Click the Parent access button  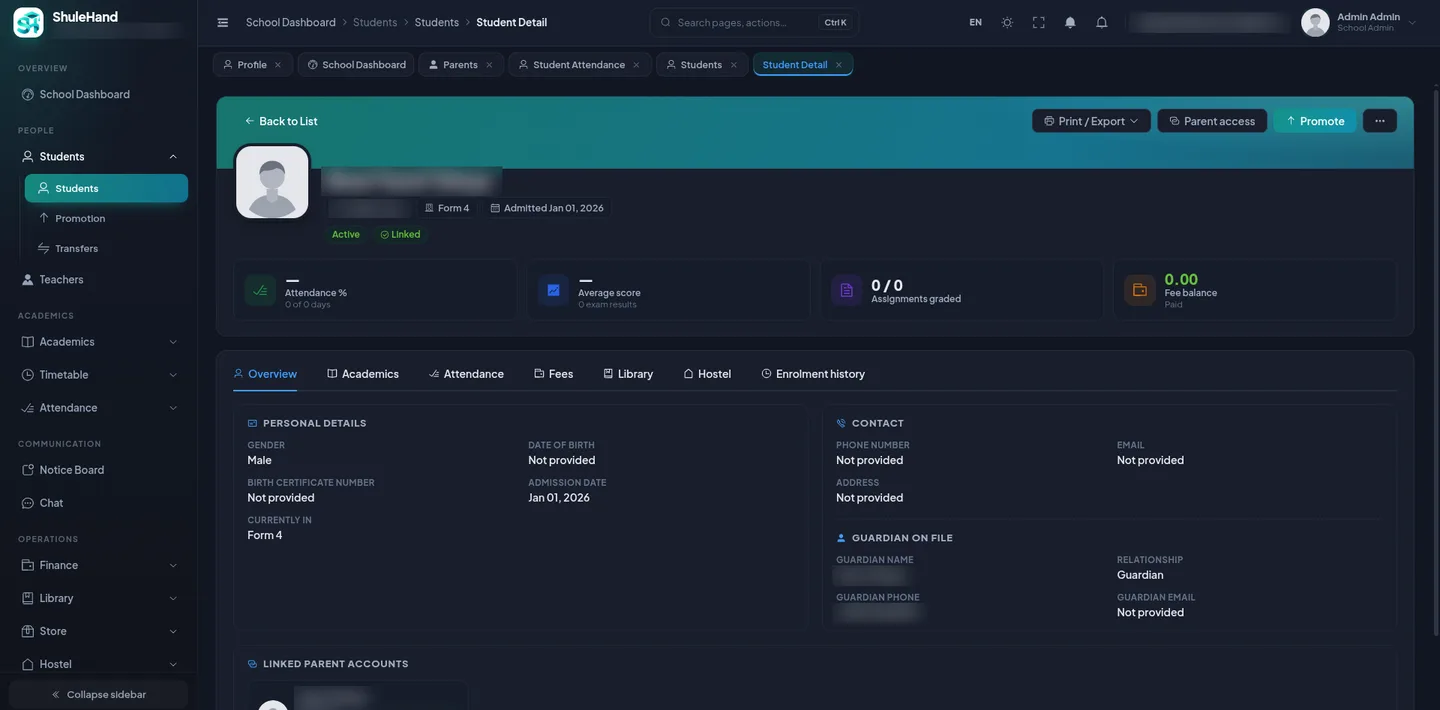coord(1212,121)
